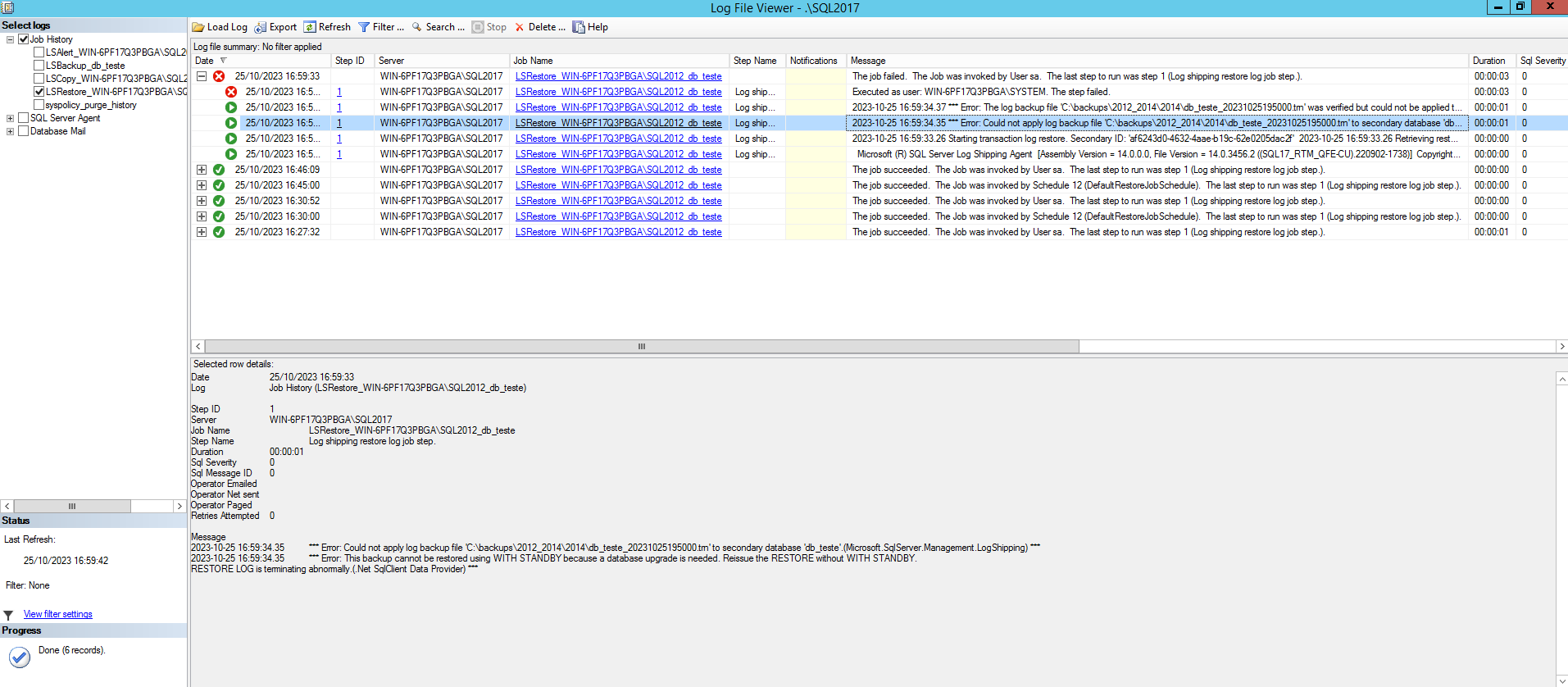Click the Search magnifier icon
Image resolution: width=1568 pixels, height=687 pixels.
[x=417, y=27]
